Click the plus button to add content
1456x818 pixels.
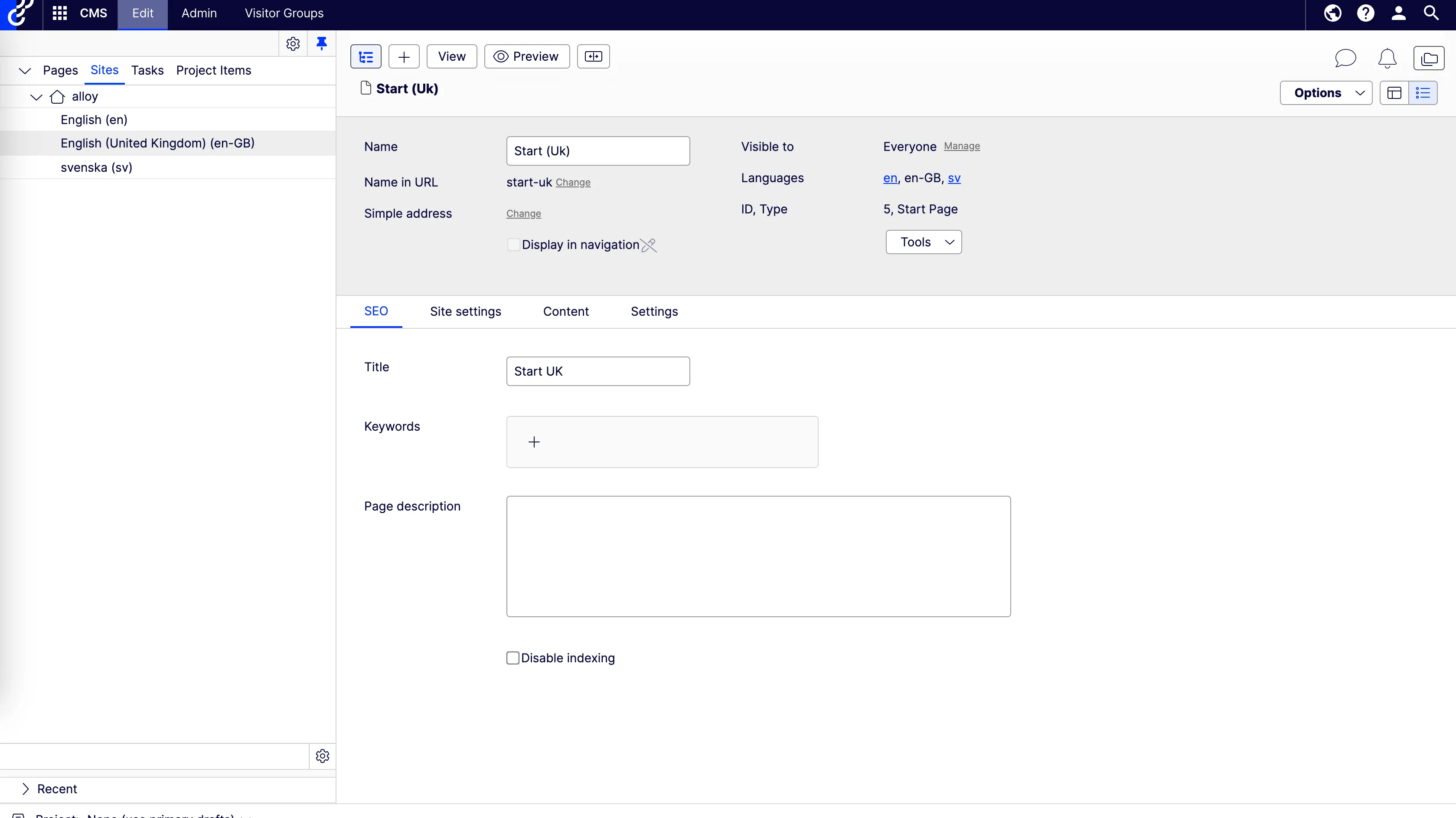tap(404, 56)
